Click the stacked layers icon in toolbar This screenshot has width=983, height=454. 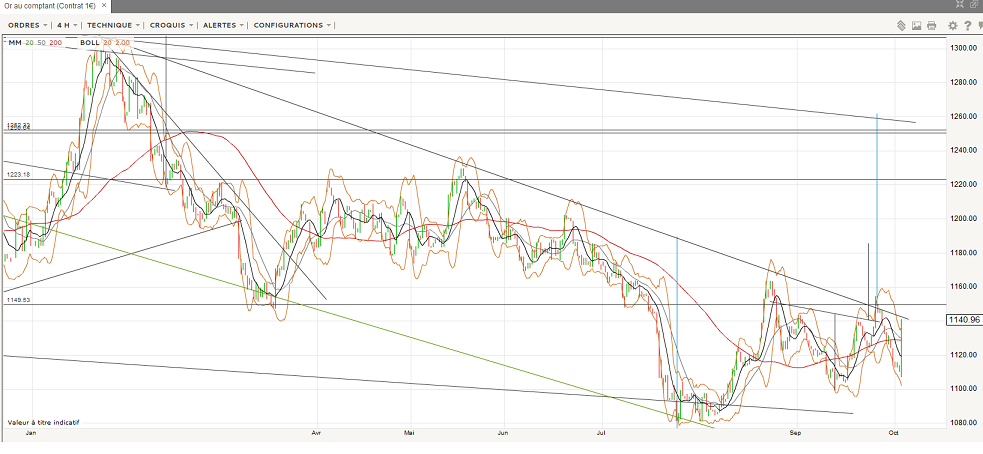click(901, 25)
